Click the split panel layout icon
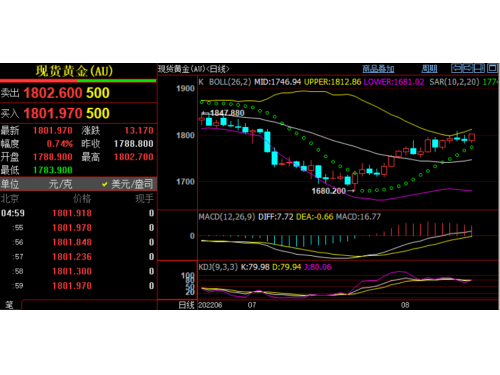Image resolution: width=500 pixels, height=375 pixels. click(x=479, y=68)
